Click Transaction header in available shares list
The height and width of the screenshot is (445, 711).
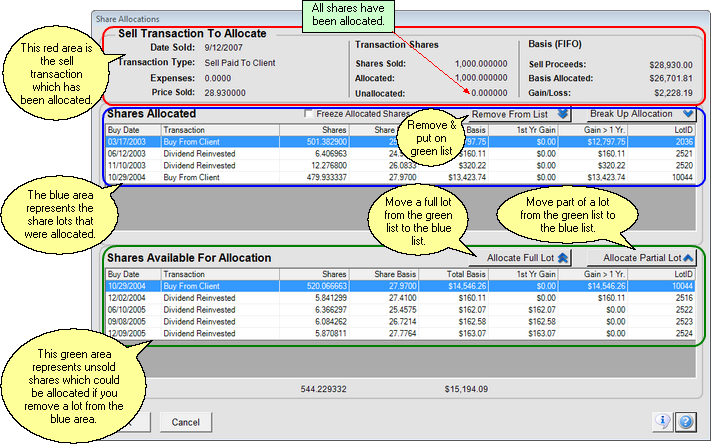point(220,274)
